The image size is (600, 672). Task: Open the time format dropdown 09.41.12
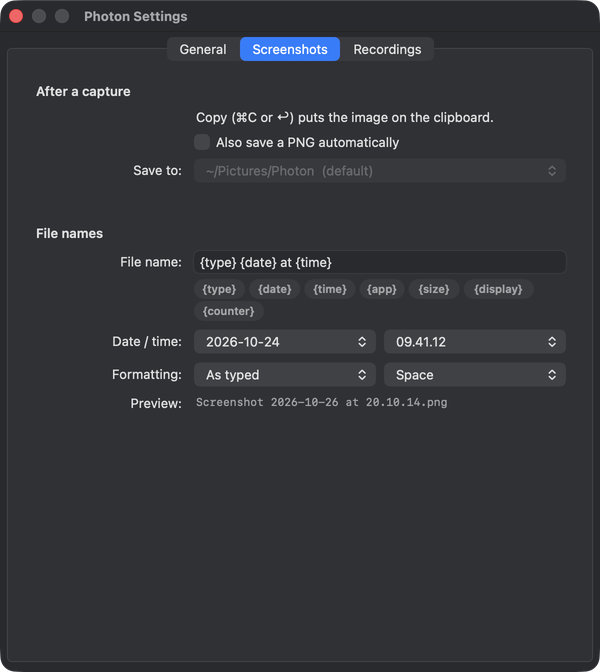475,342
